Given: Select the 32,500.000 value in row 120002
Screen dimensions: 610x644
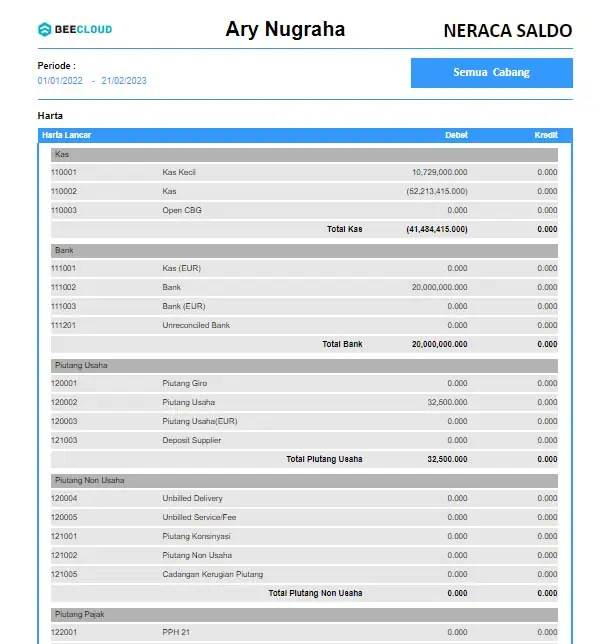Looking at the screenshot, I should coord(447,402).
